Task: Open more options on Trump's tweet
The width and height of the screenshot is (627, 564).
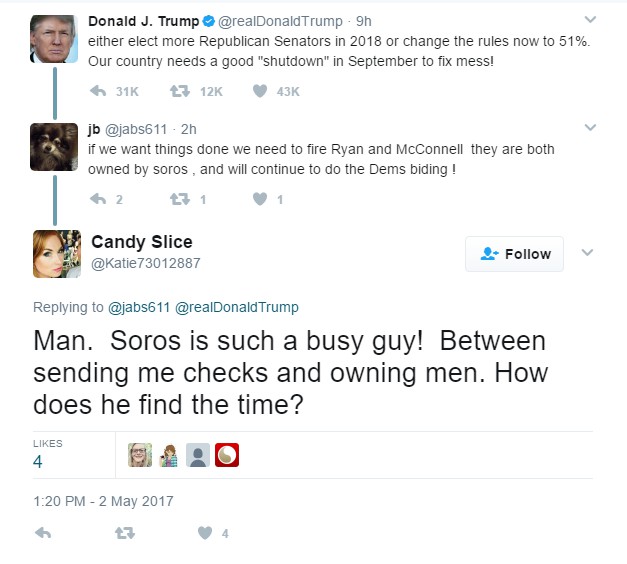Action: [x=589, y=19]
